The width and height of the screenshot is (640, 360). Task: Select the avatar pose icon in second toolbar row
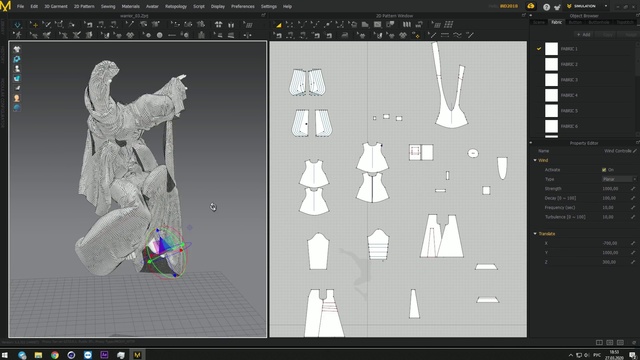(x=17, y=35)
